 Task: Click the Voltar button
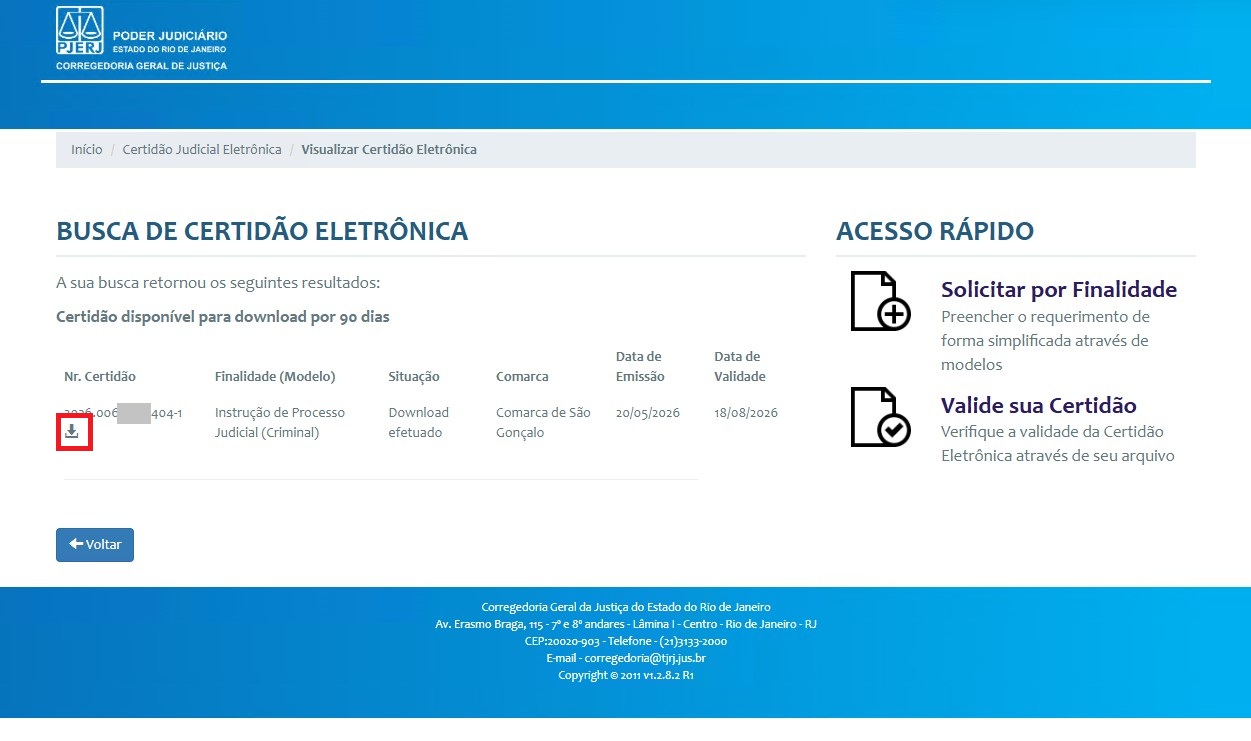click(95, 545)
